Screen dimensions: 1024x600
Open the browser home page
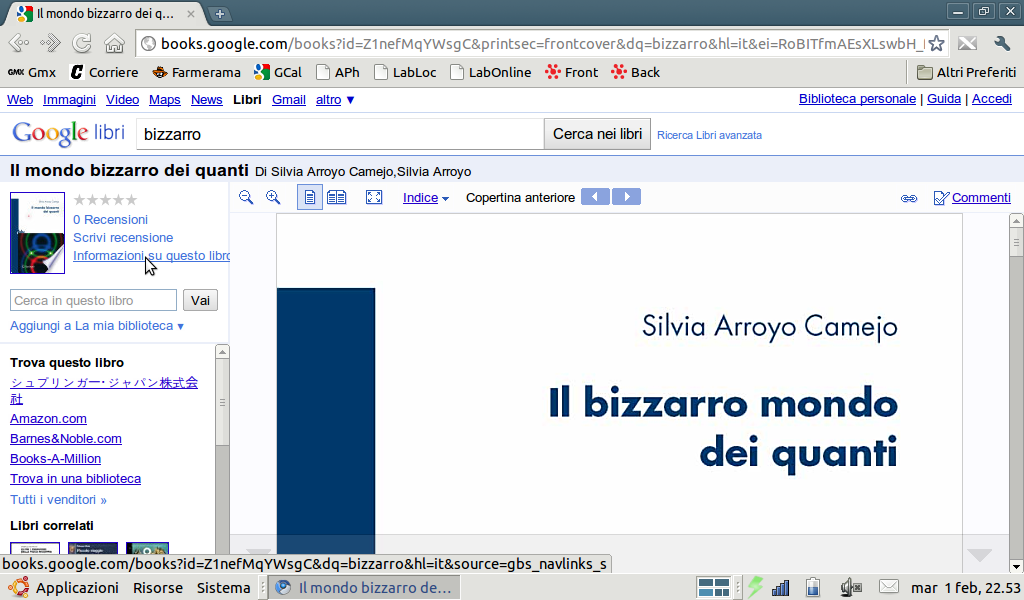coord(114,43)
